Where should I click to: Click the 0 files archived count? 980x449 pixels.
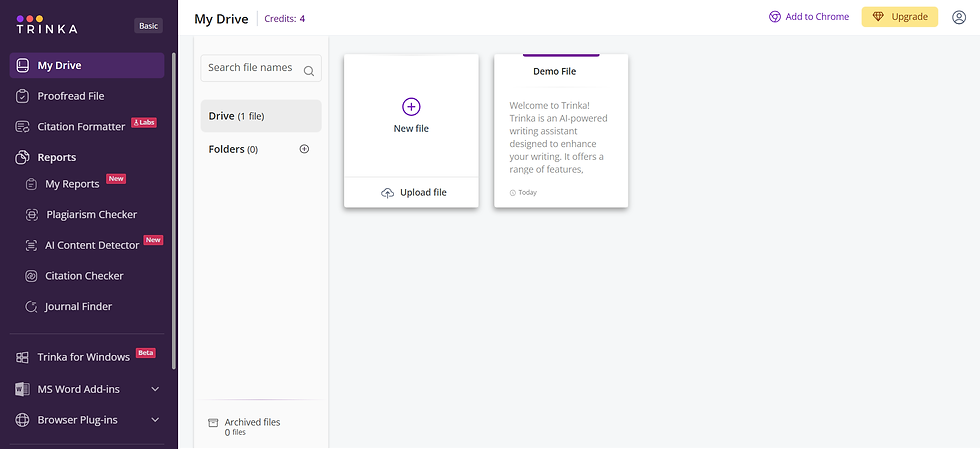pyautogui.click(x=235, y=432)
